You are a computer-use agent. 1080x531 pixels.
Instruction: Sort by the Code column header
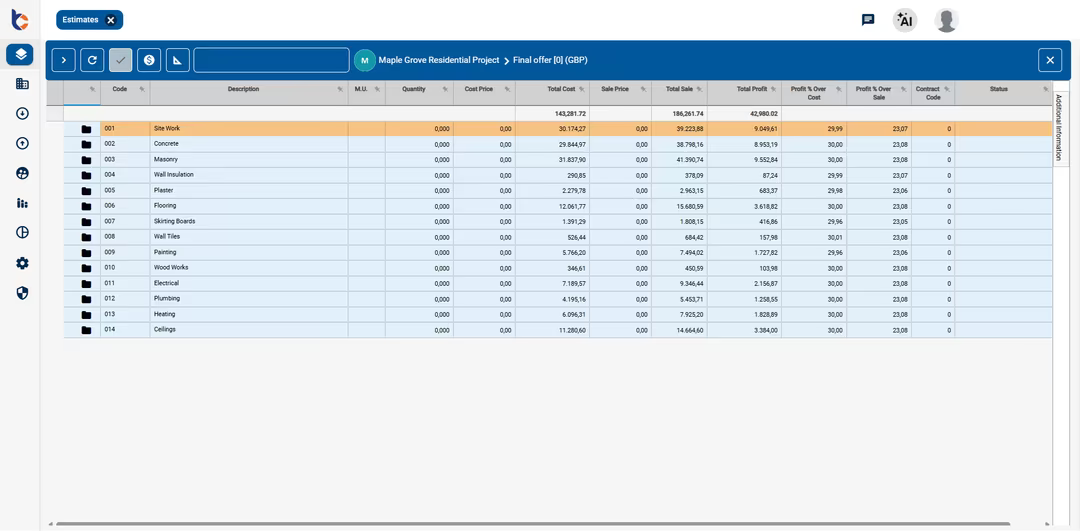pyautogui.click(x=120, y=89)
